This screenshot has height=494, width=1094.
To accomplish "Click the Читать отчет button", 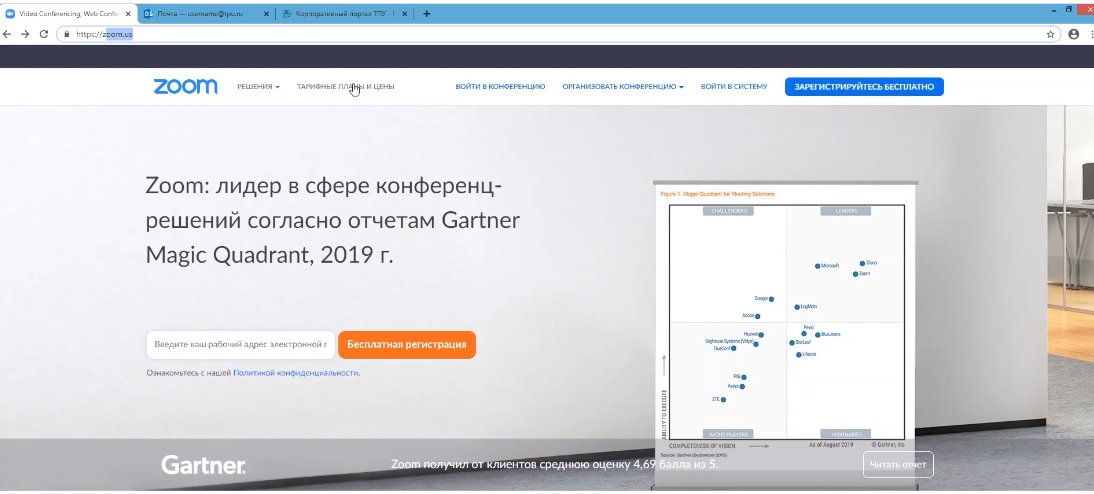I will [898, 465].
